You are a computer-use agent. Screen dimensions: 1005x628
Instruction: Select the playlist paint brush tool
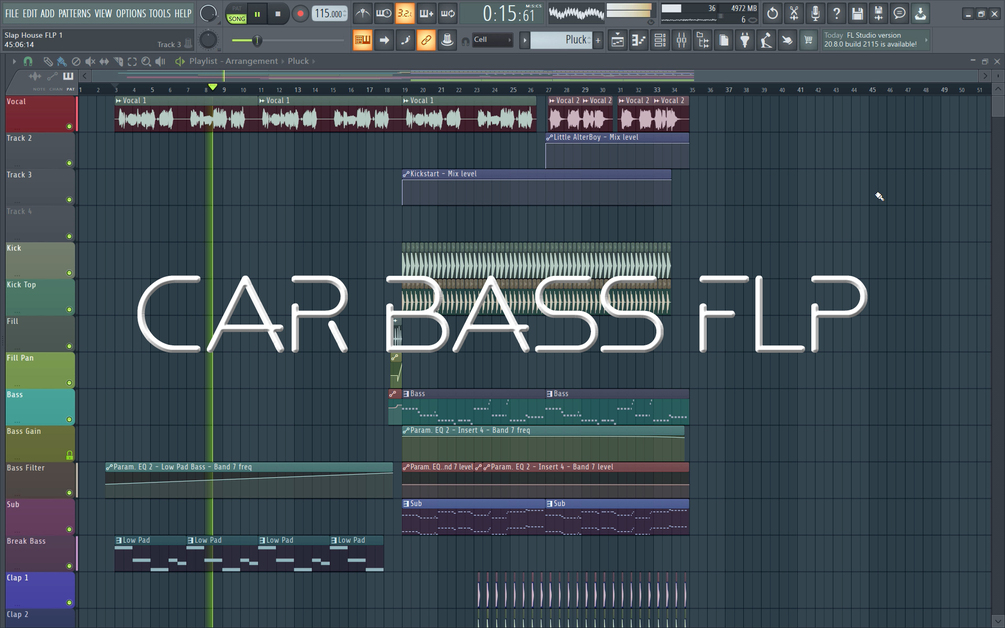click(62, 62)
